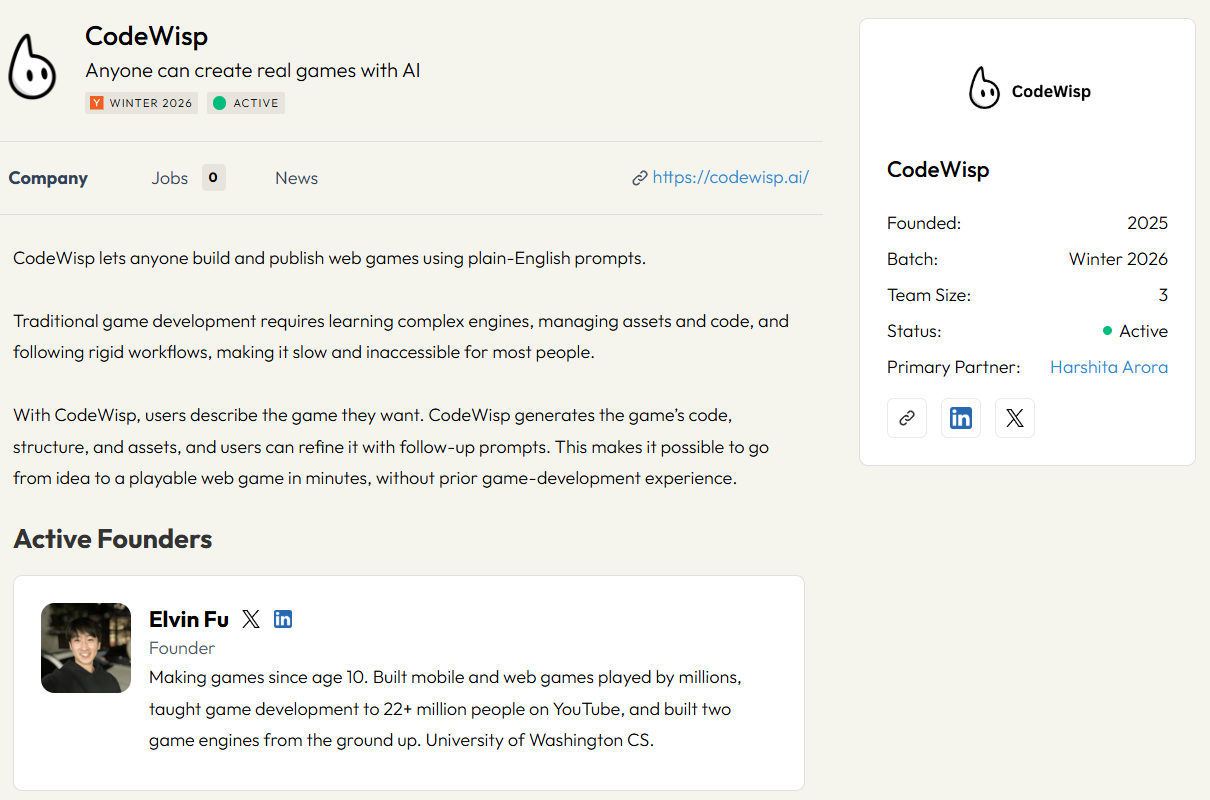The image size is (1210, 800).
Task: Click the chain link icon beside the website URL
Action: [640, 178]
